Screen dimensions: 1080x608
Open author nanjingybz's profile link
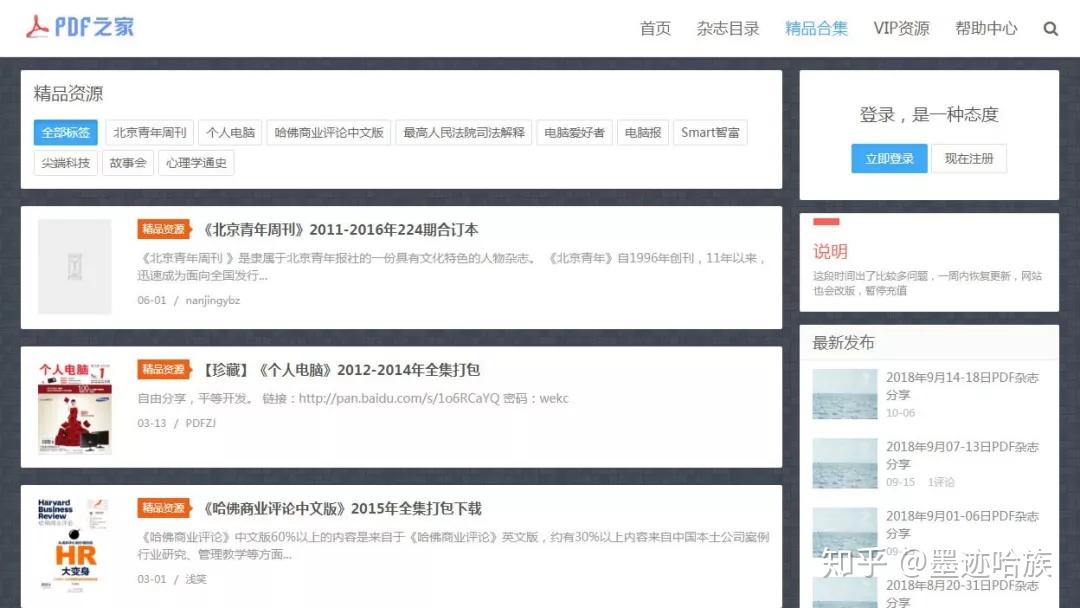click(212, 300)
